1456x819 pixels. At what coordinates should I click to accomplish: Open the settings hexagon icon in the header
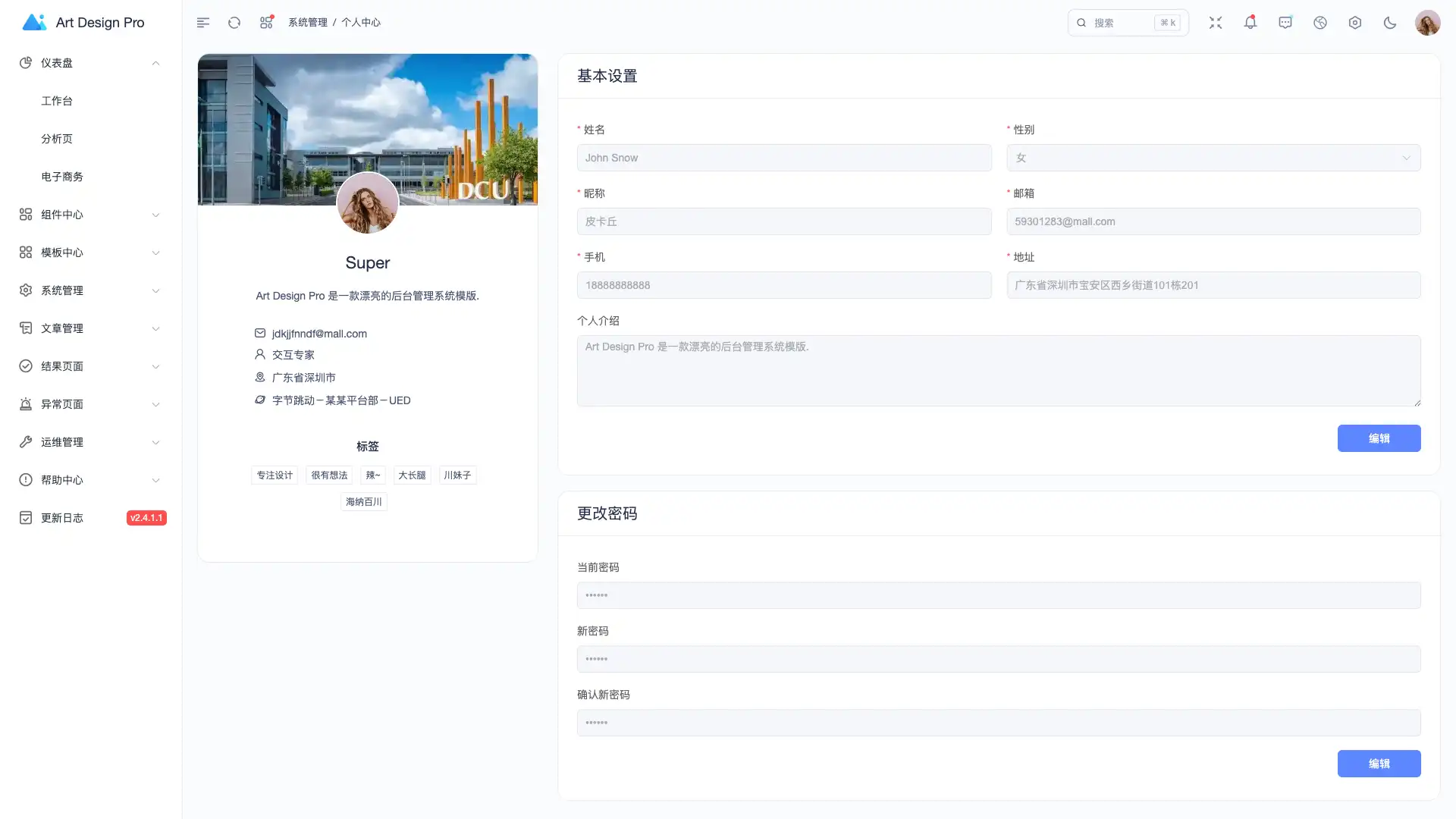coord(1355,23)
